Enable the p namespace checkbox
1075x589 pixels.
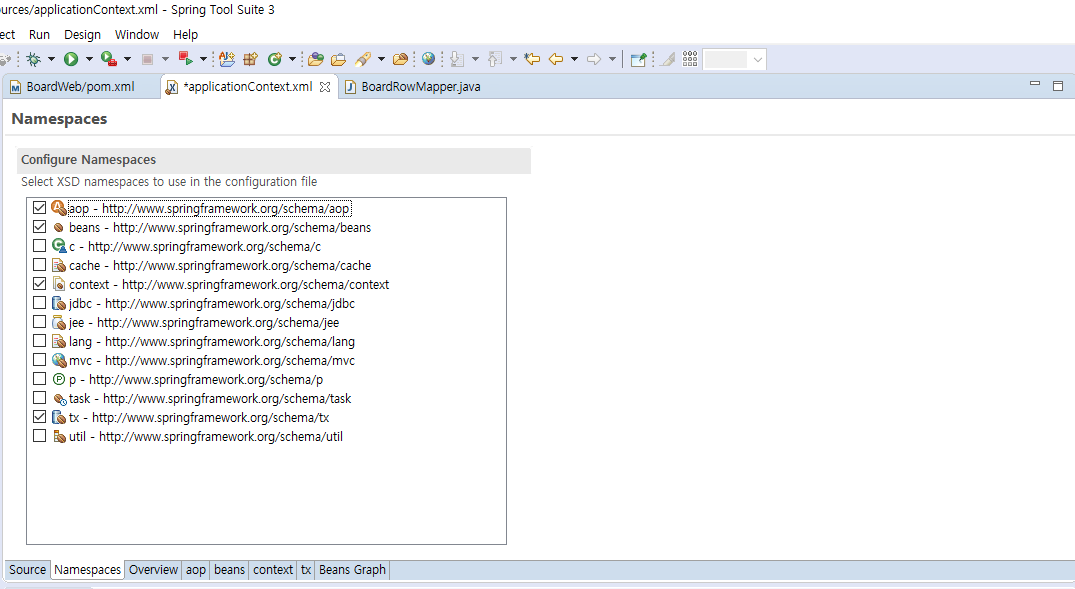pyautogui.click(x=40, y=378)
